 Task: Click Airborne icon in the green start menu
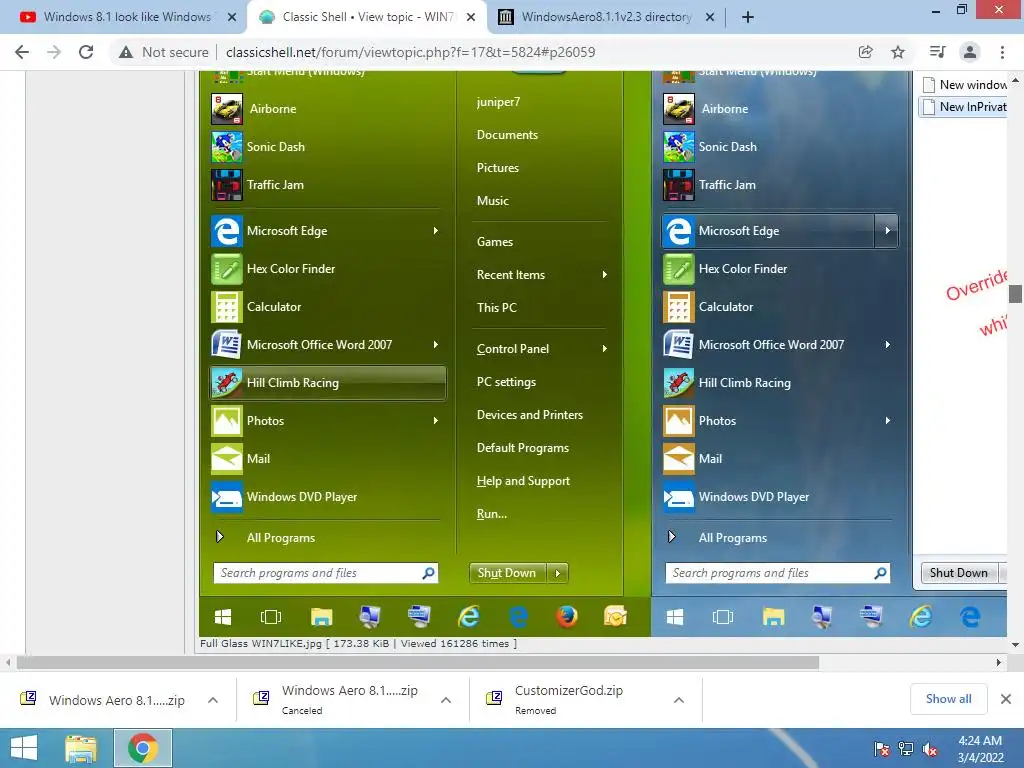(x=227, y=108)
